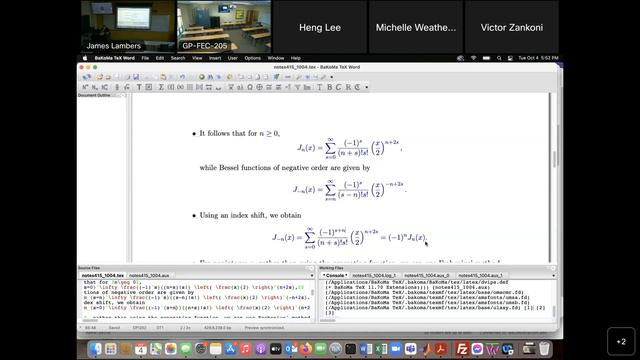The image size is (640, 360).
Task: Click the blackboard R font icon
Action: 348,87
